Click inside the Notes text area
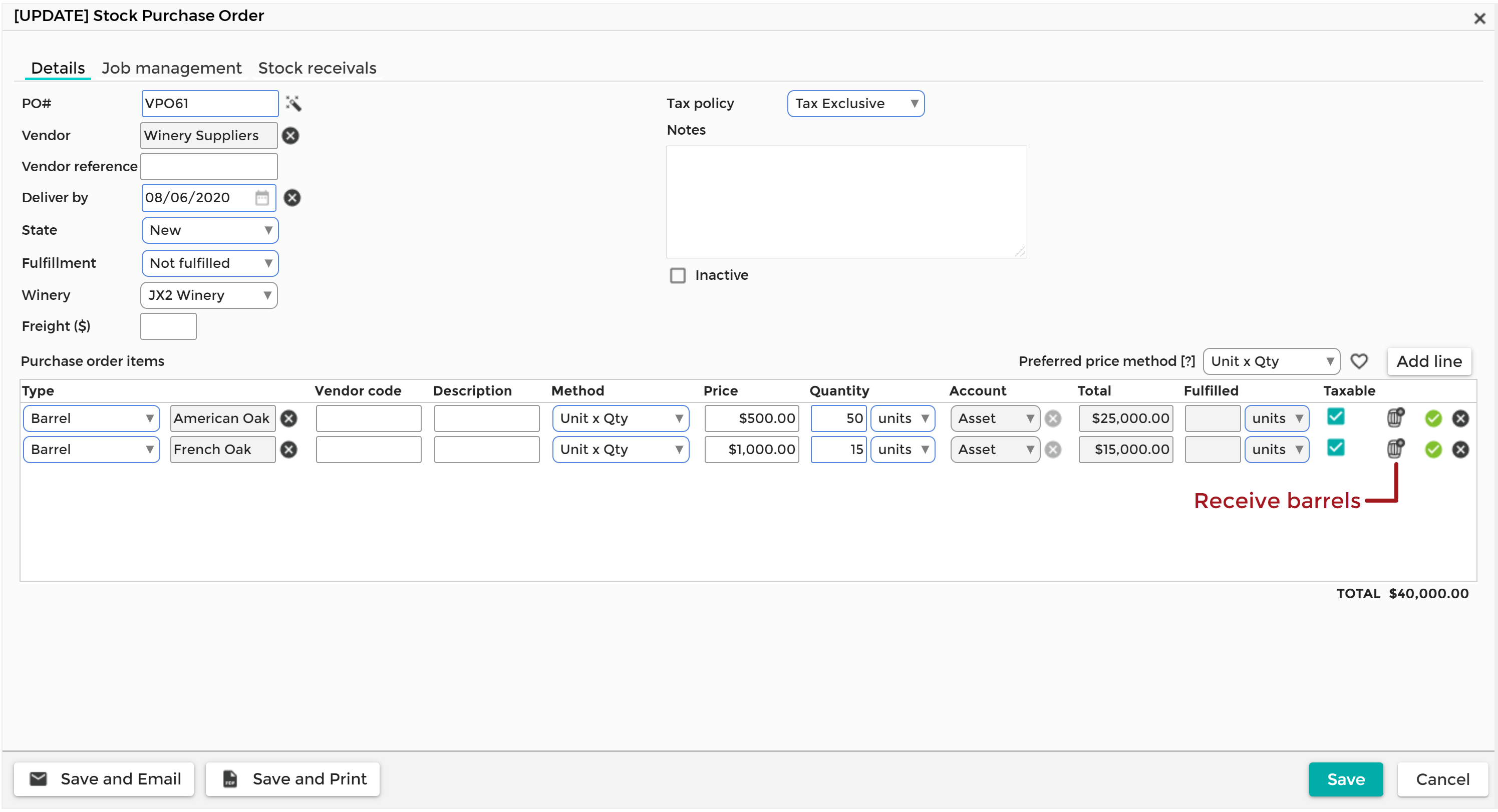 click(846, 202)
